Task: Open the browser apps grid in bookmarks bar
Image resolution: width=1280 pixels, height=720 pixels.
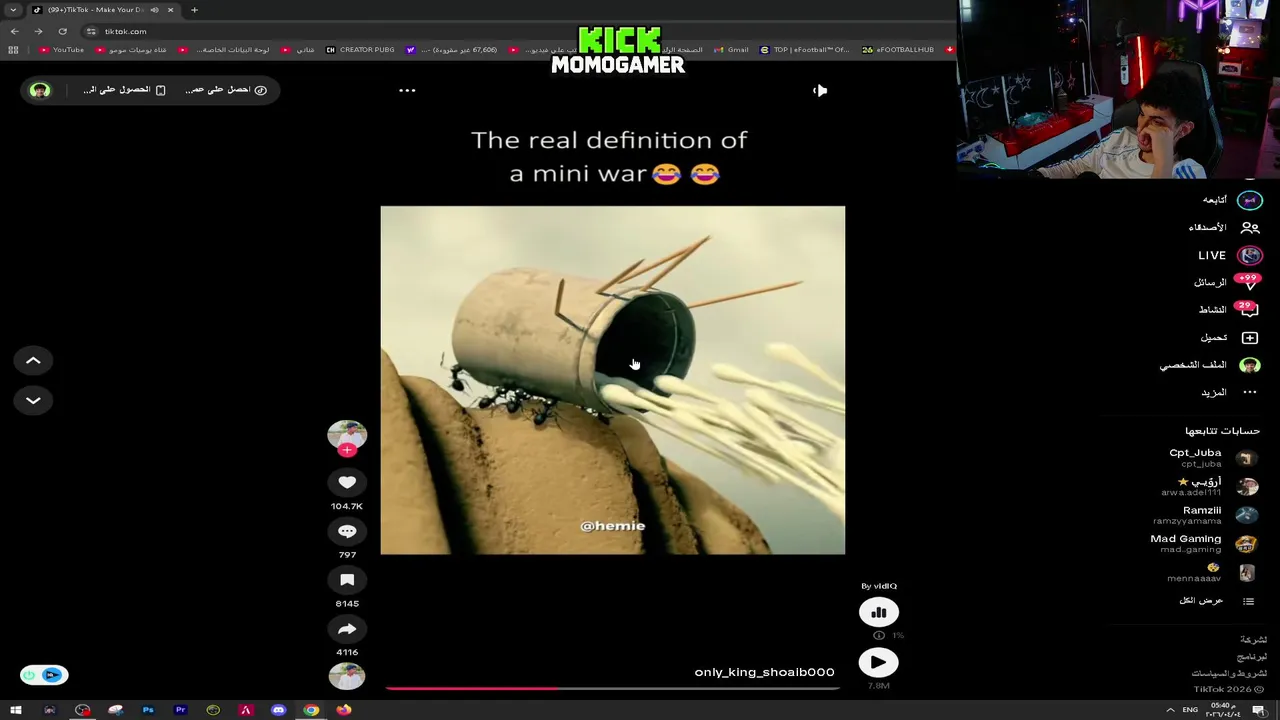Action: click(13, 50)
